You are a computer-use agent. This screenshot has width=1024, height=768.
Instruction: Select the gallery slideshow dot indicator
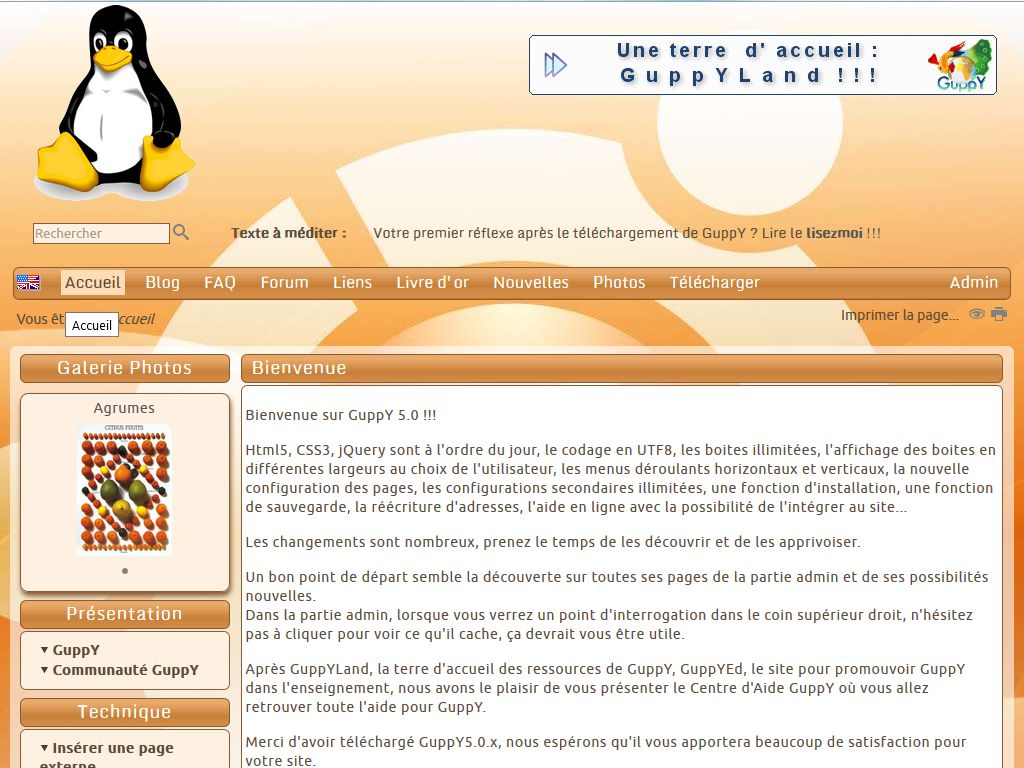(x=125, y=571)
